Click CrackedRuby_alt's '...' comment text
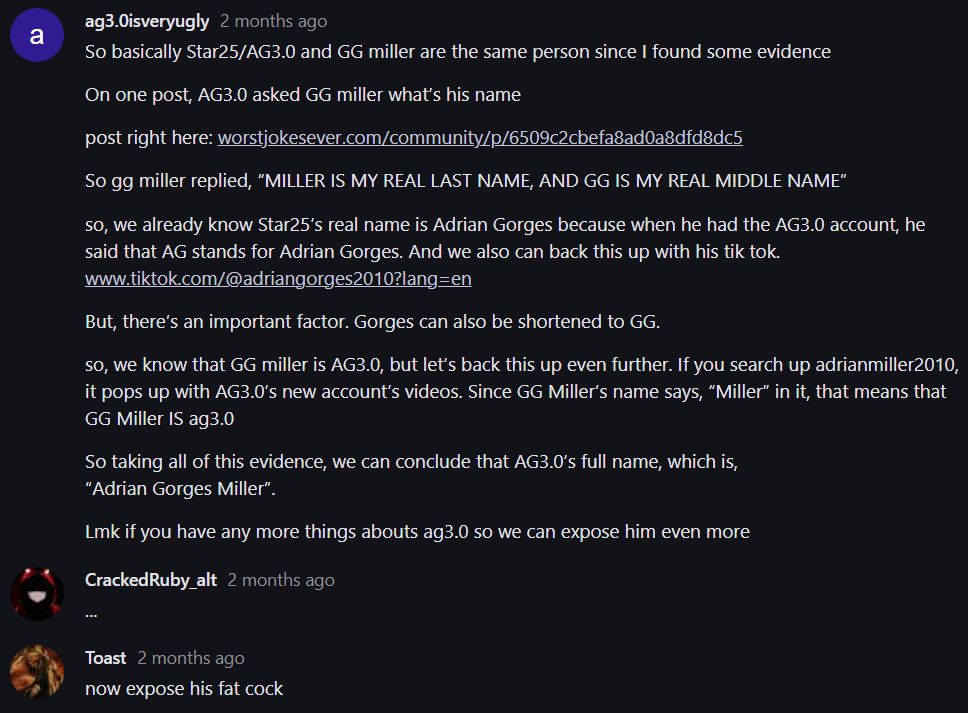This screenshot has height=713, width=968. [91, 611]
